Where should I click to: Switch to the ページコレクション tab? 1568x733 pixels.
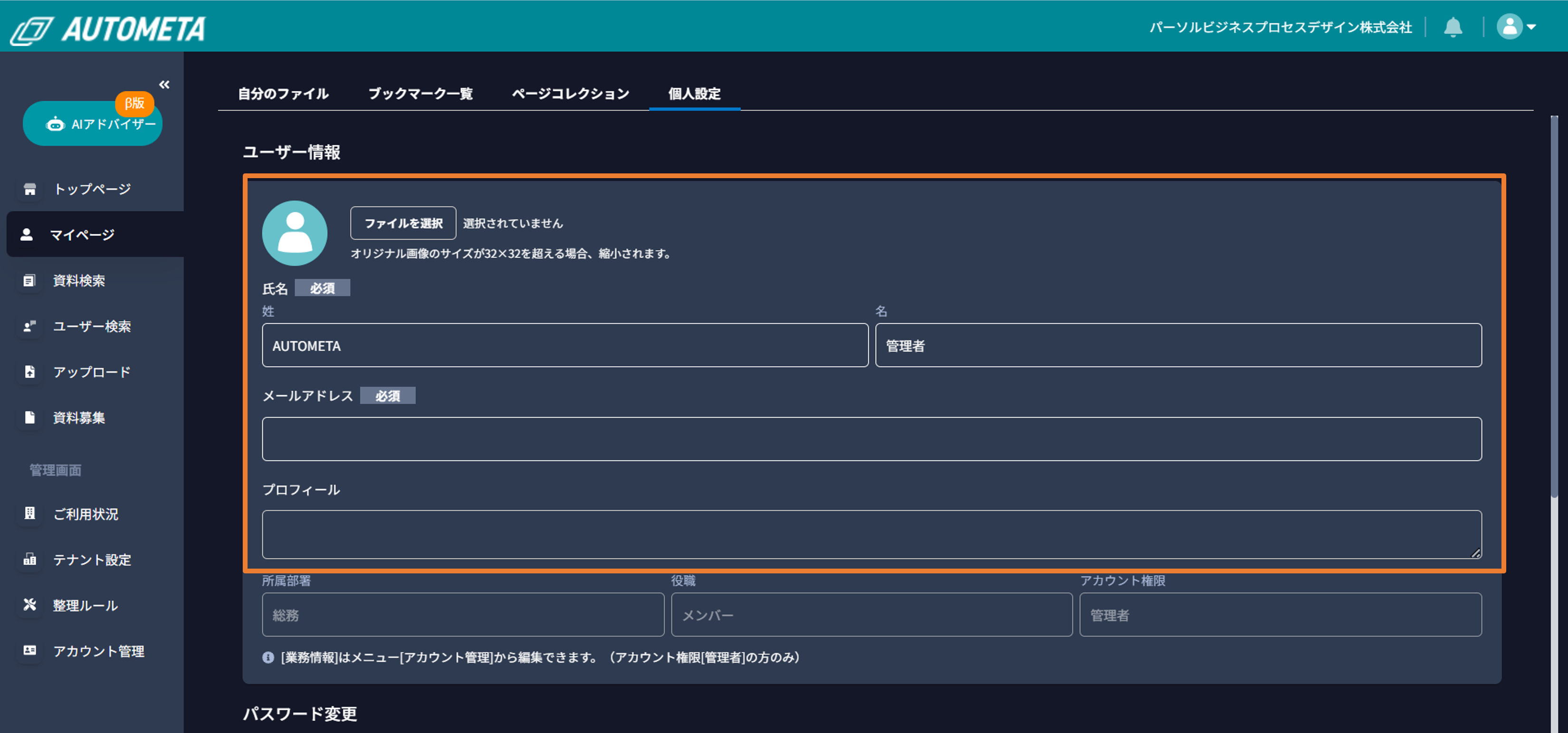pos(570,94)
